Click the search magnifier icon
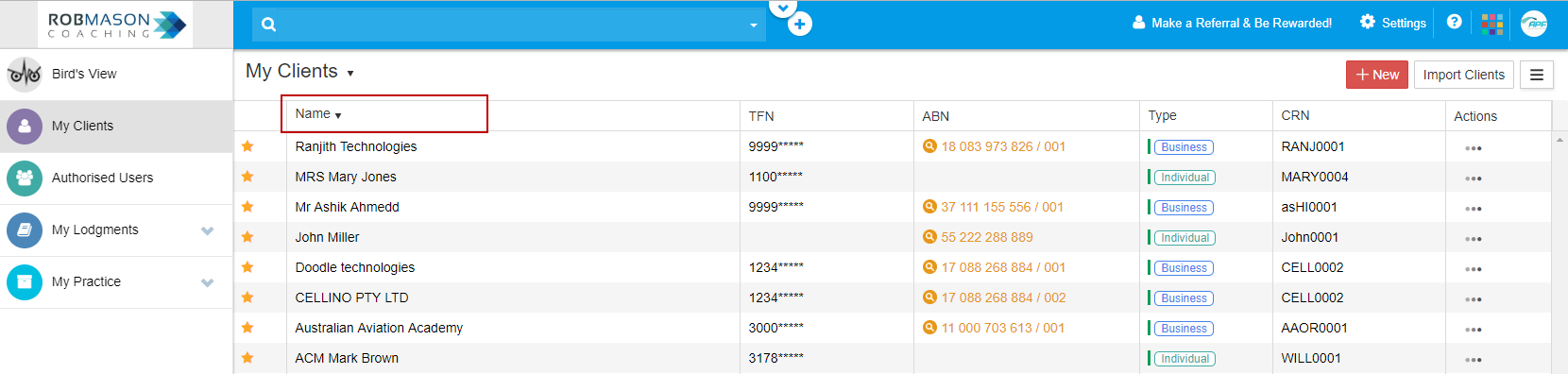The image size is (1568, 374). point(269,25)
